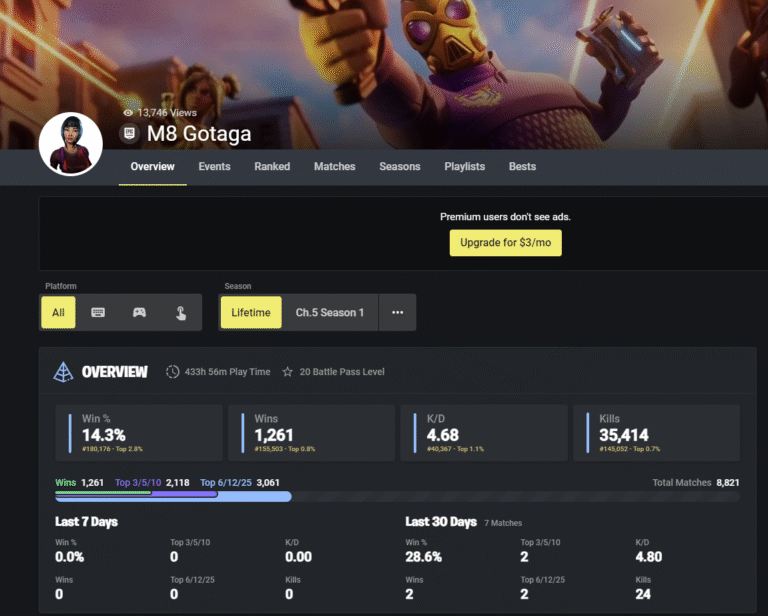Click the eye icon next to 13,746 Views
The image size is (768, 616).
pyautogui.click(x=128, y=113)
